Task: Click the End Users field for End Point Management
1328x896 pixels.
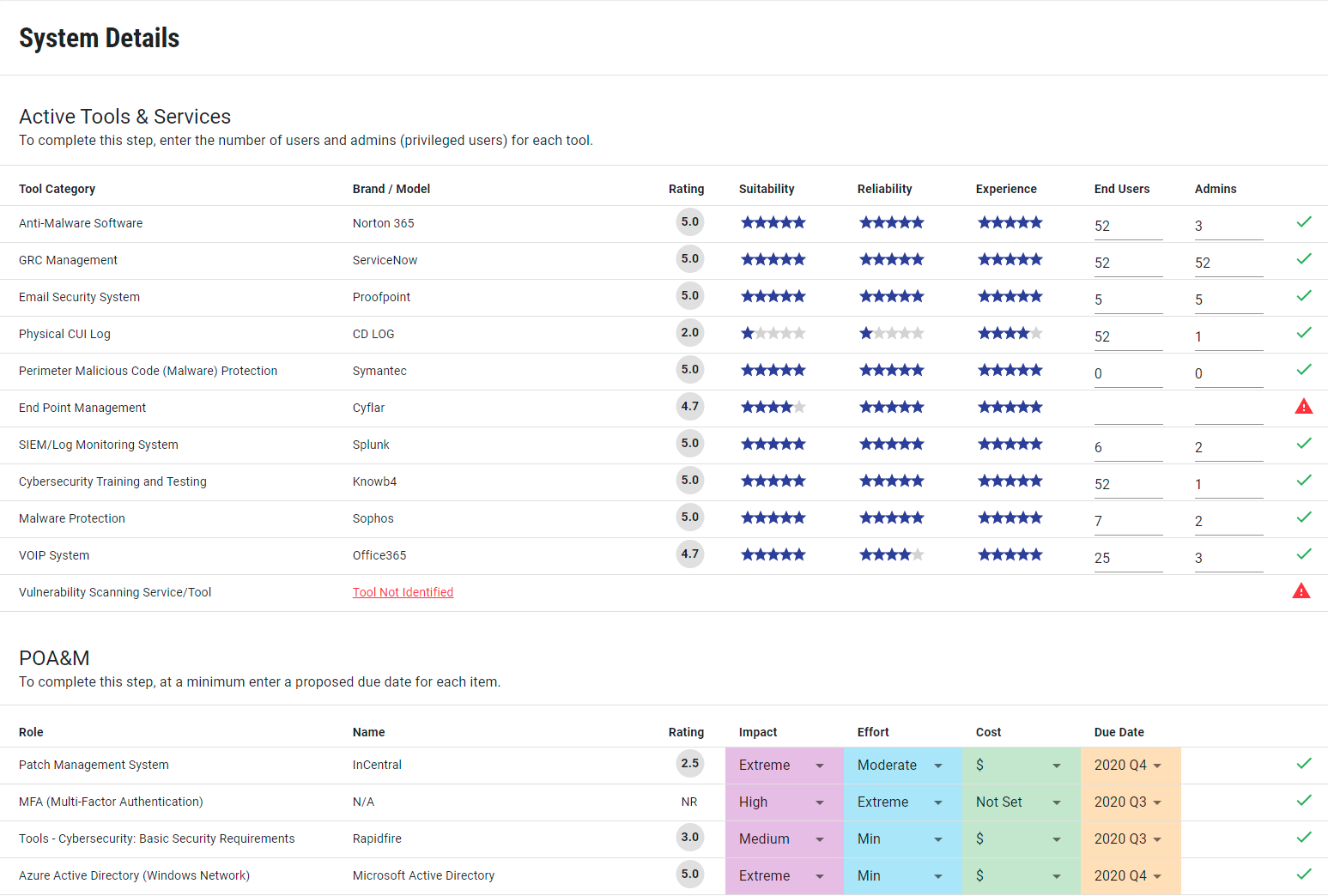Action: [x=1127, y=410]
